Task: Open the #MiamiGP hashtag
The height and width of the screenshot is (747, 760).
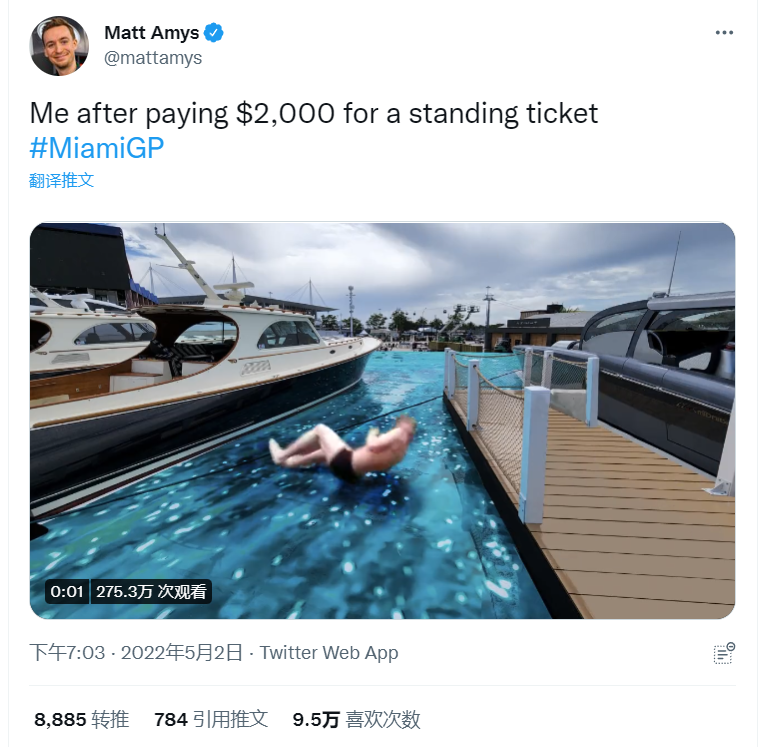Action: (96, 146)
